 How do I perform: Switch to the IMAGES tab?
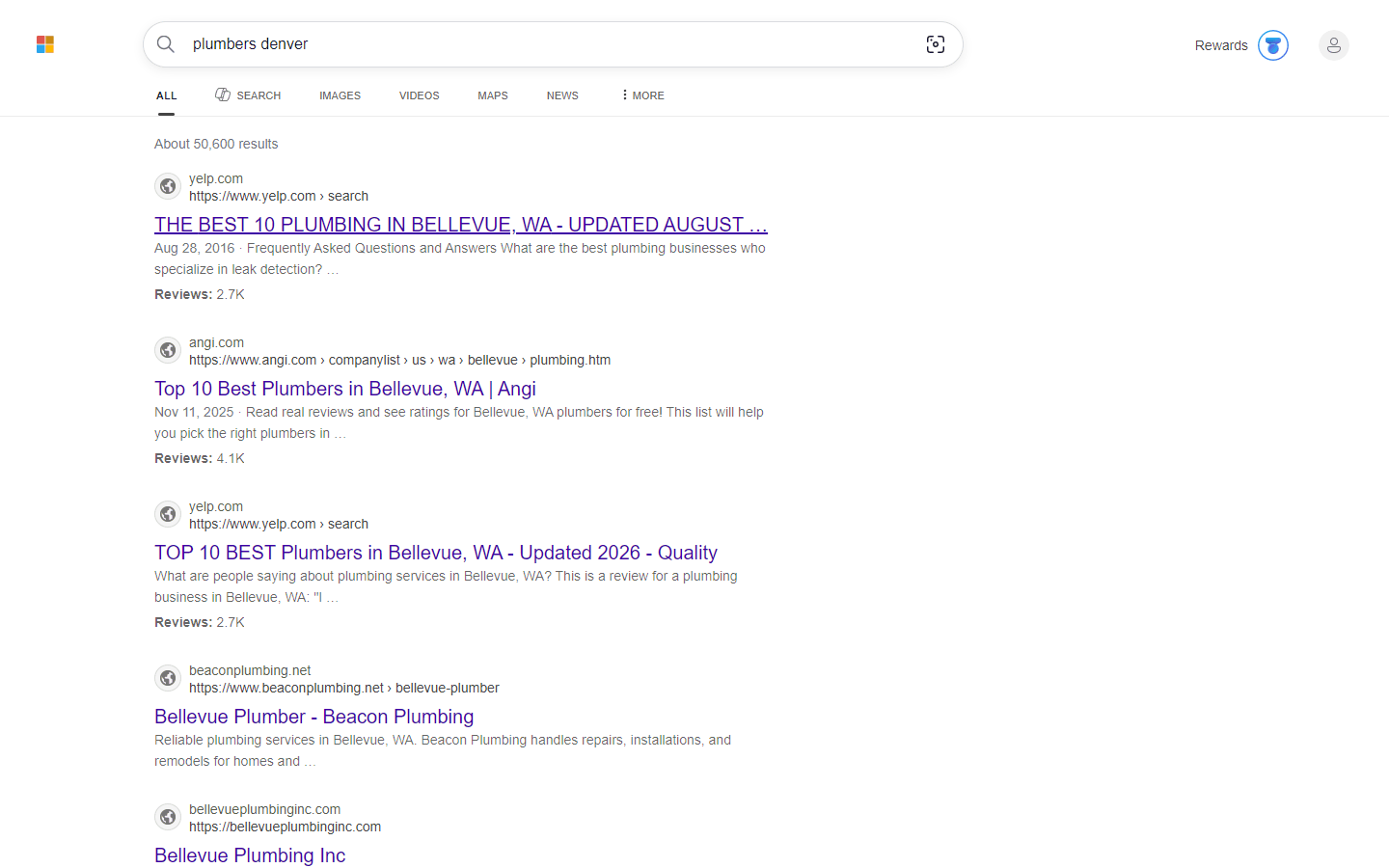tap(340, 95)
